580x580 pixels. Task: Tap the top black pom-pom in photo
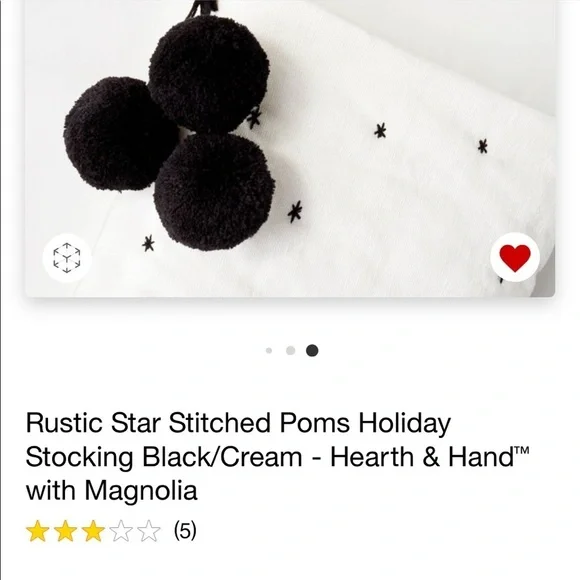(x=209, y=74)
